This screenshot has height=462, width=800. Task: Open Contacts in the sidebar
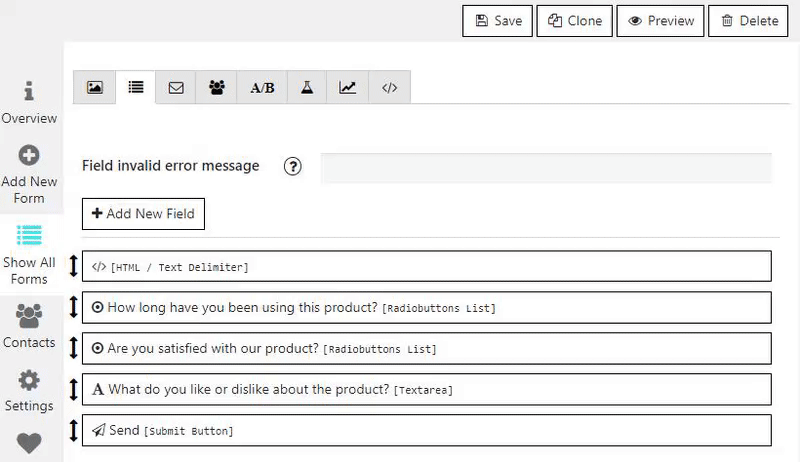[29, 326]
